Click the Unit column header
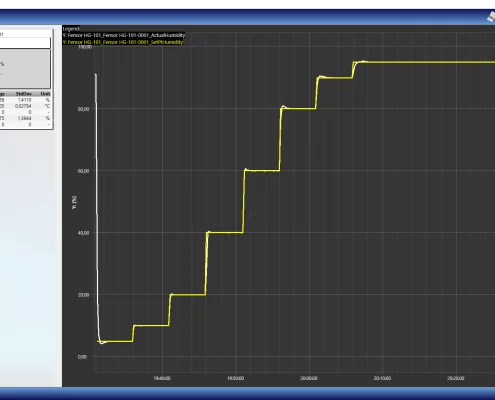 pyautogui.click(x=45, y=94)
